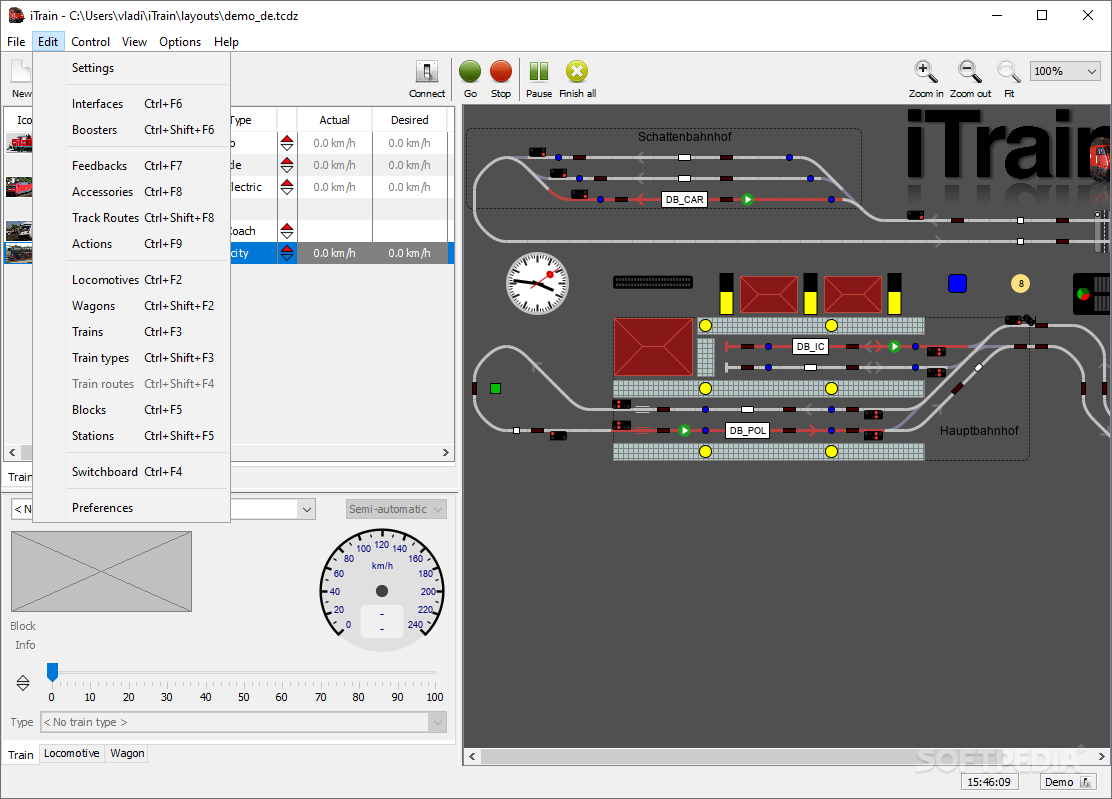The image size is (1112, 799).
Task: Click the Zoom in magnifier
Action: 925,72
